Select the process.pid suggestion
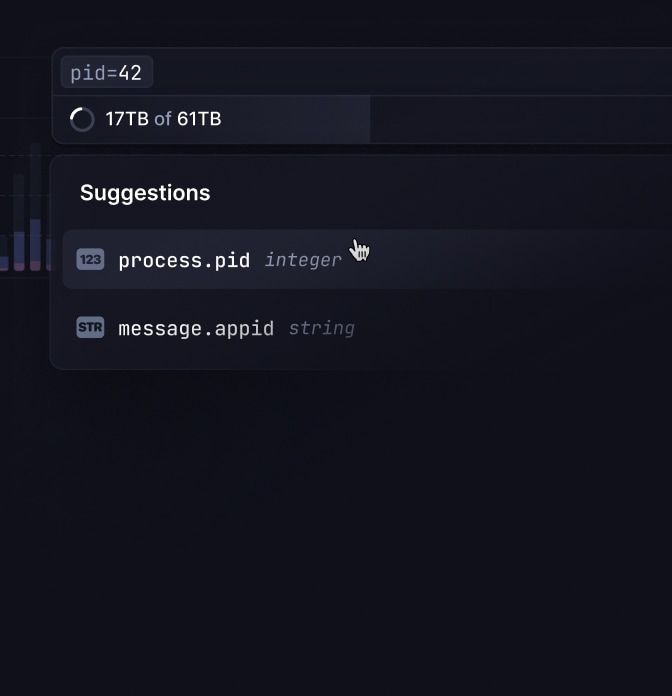 pyautogui.click(x=184, y=260)
